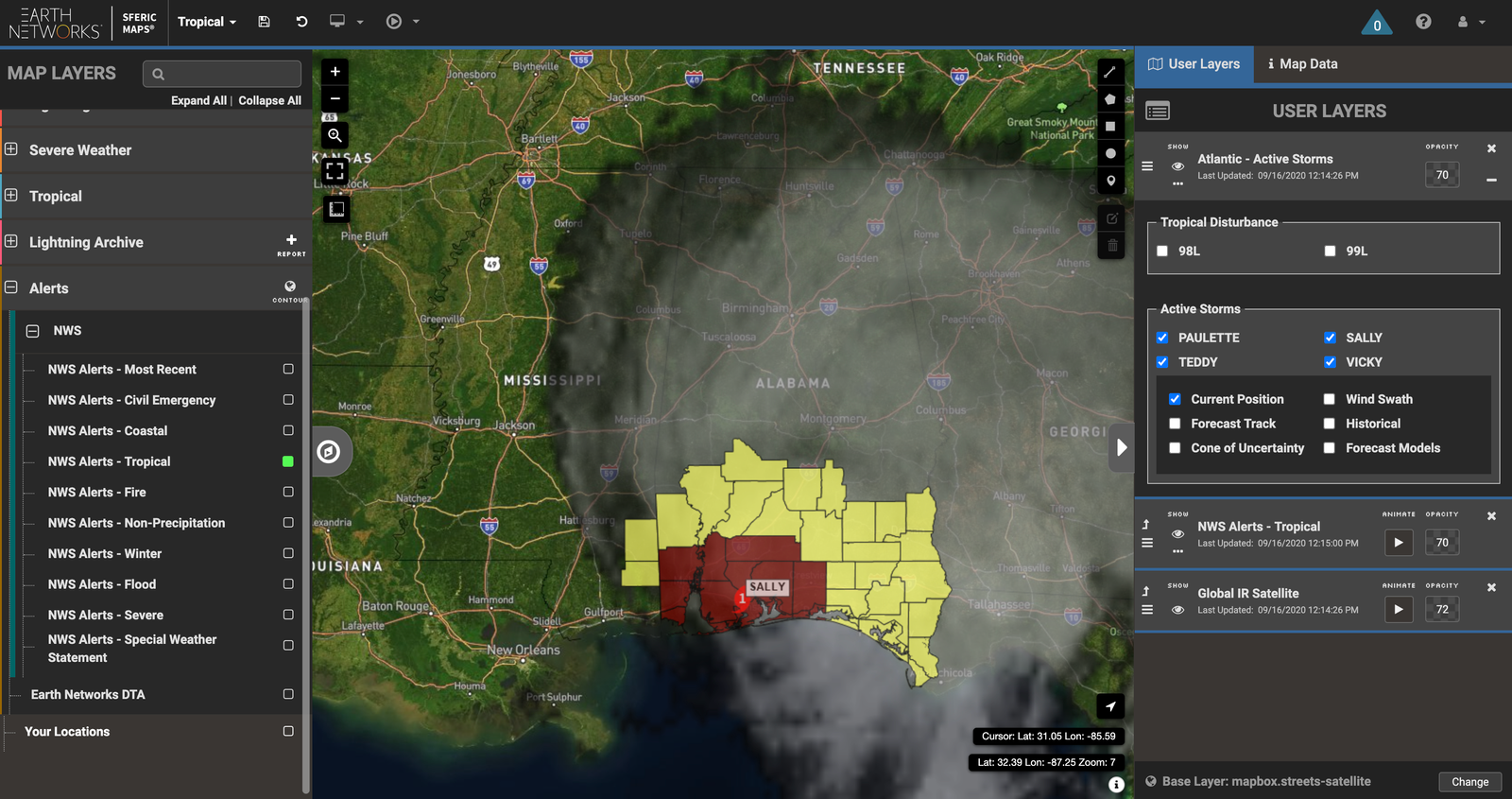This screenshot has width=1512, height=799.
Task: Open the playback options dropdown
Action: (x=403, y=22)
